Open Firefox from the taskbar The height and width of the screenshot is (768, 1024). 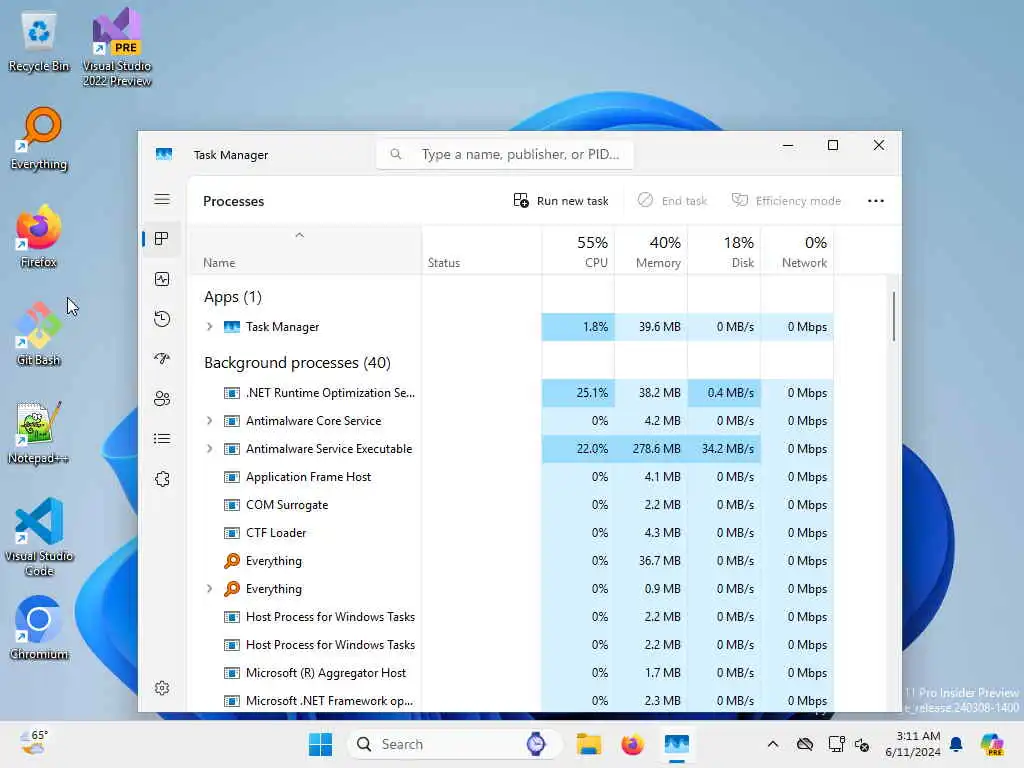click(632, 744)
